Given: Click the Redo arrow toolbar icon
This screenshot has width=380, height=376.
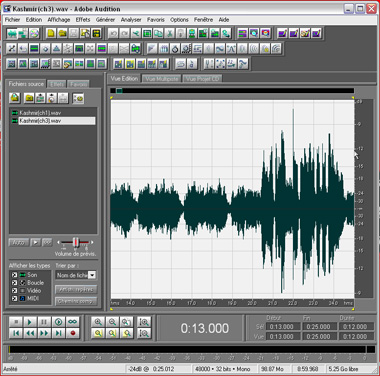Looking at the screenshot, I should pos(125,33).
